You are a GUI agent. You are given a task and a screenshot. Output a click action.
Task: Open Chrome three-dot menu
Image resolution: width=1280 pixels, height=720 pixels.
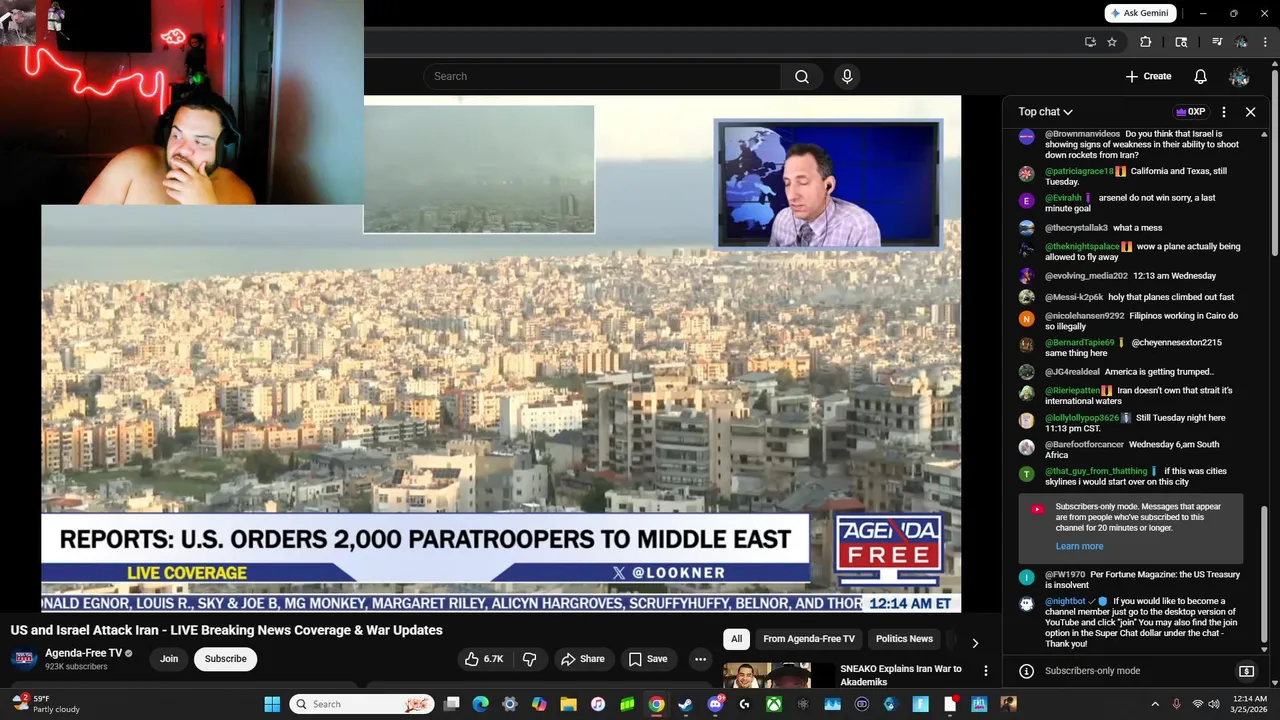[1265, 42]
